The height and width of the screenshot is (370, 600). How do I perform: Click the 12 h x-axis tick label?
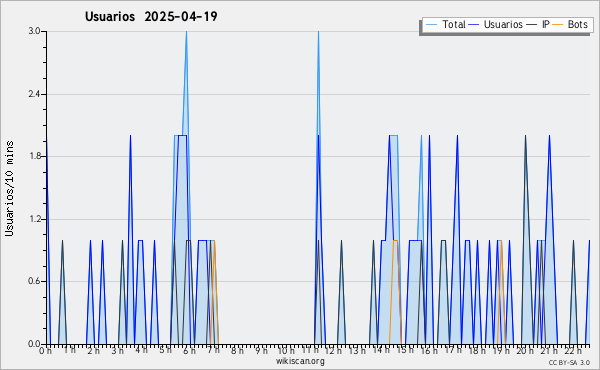pos(333,351)
